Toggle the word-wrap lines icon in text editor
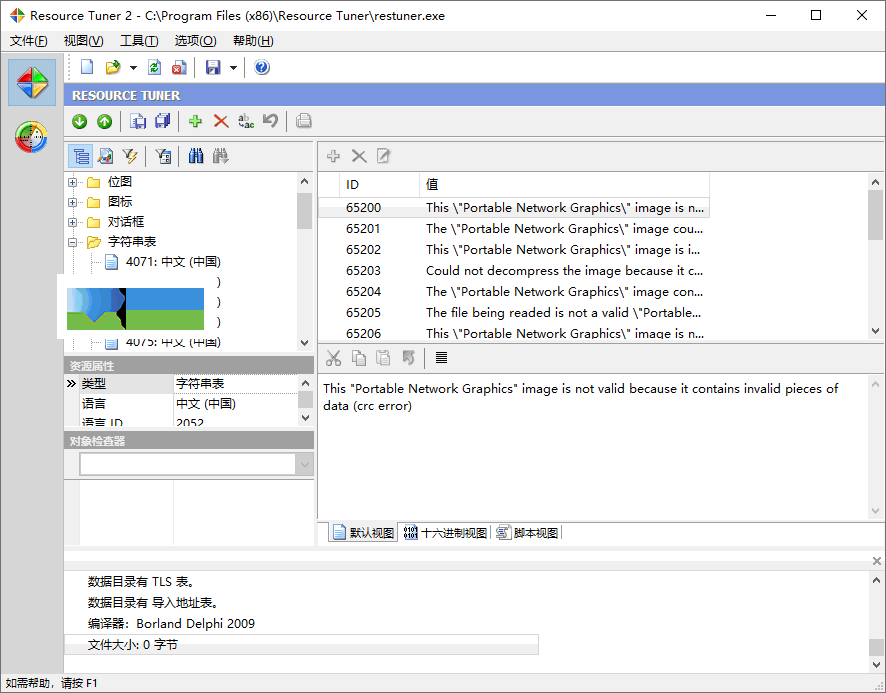 click(441, 358)
